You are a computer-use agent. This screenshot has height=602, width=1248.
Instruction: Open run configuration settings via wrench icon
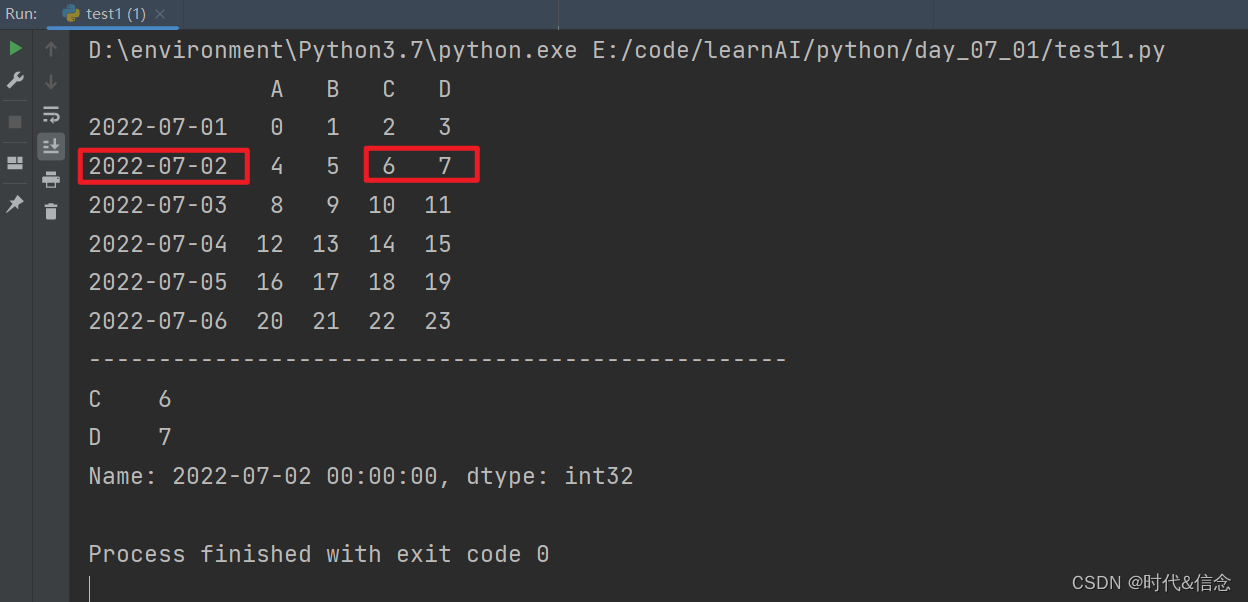14,80
